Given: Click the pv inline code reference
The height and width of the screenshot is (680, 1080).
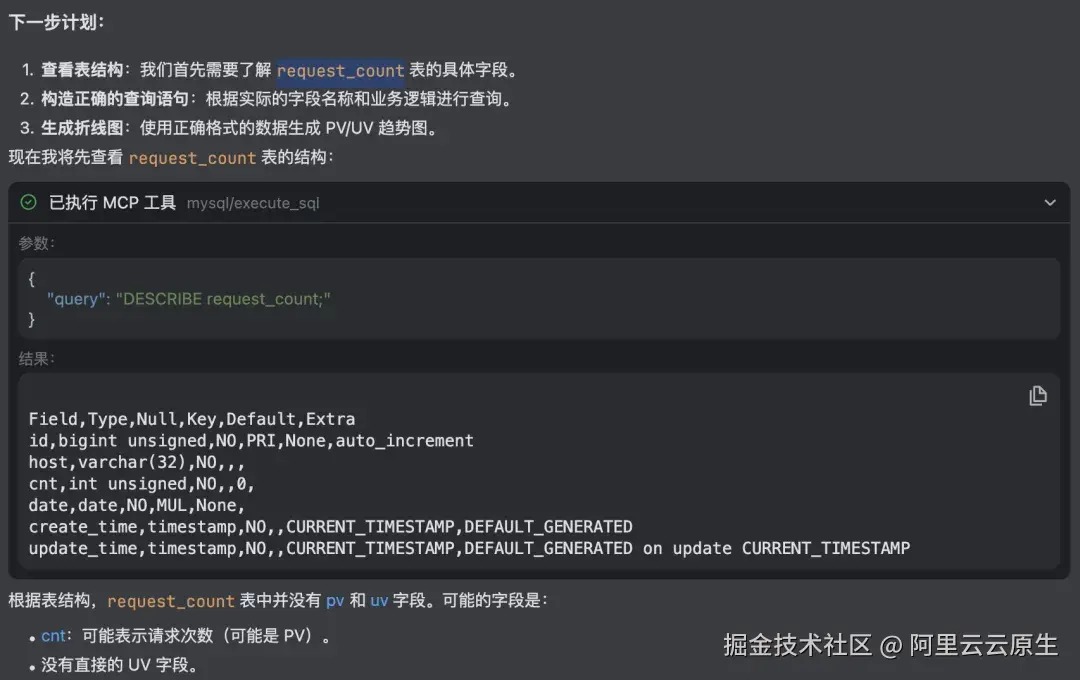Looking at the screenshot, I should 335,601.
